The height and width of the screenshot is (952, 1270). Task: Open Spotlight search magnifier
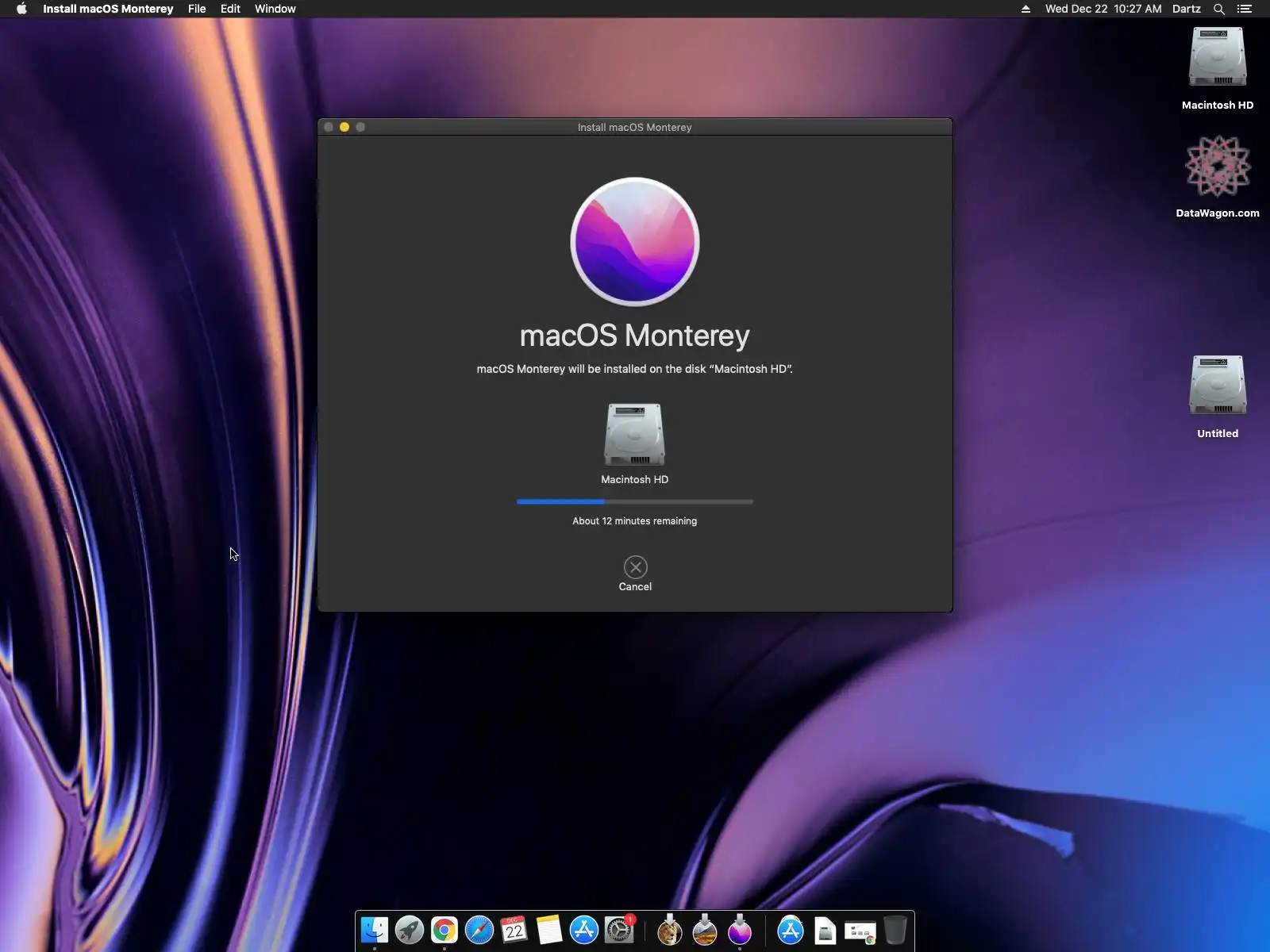point(1219,9)
